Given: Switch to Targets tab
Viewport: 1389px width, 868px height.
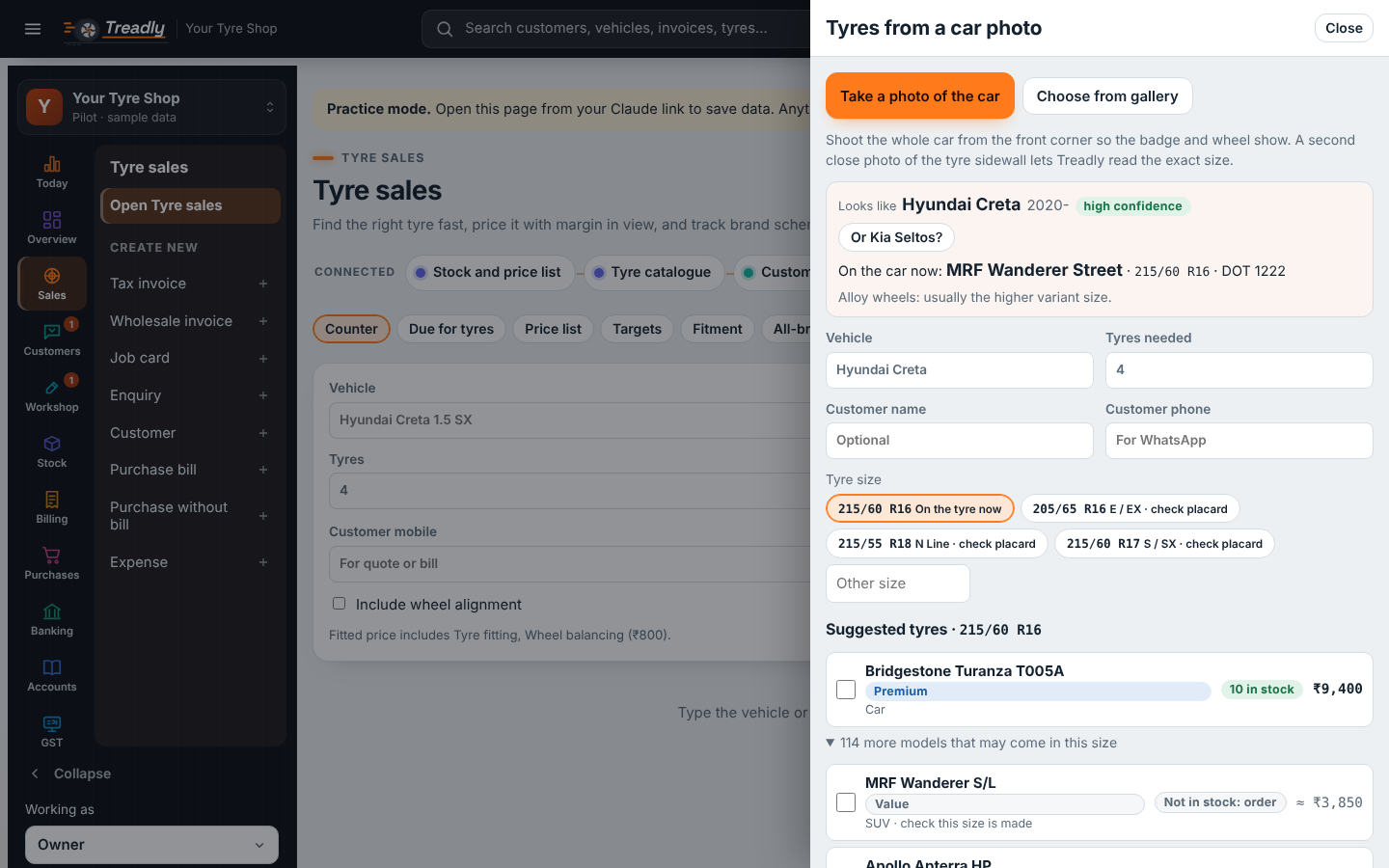Looking at the screenshot, I should 637,329.
